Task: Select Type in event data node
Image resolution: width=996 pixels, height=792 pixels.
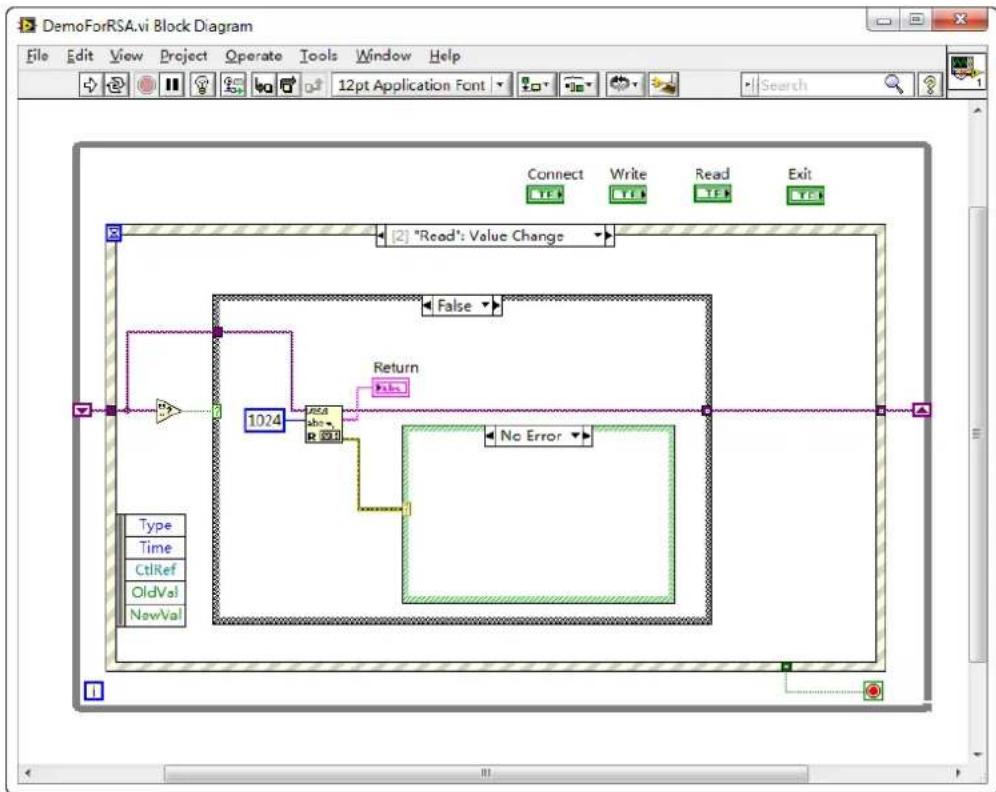Action: click(x=156, y=525)
